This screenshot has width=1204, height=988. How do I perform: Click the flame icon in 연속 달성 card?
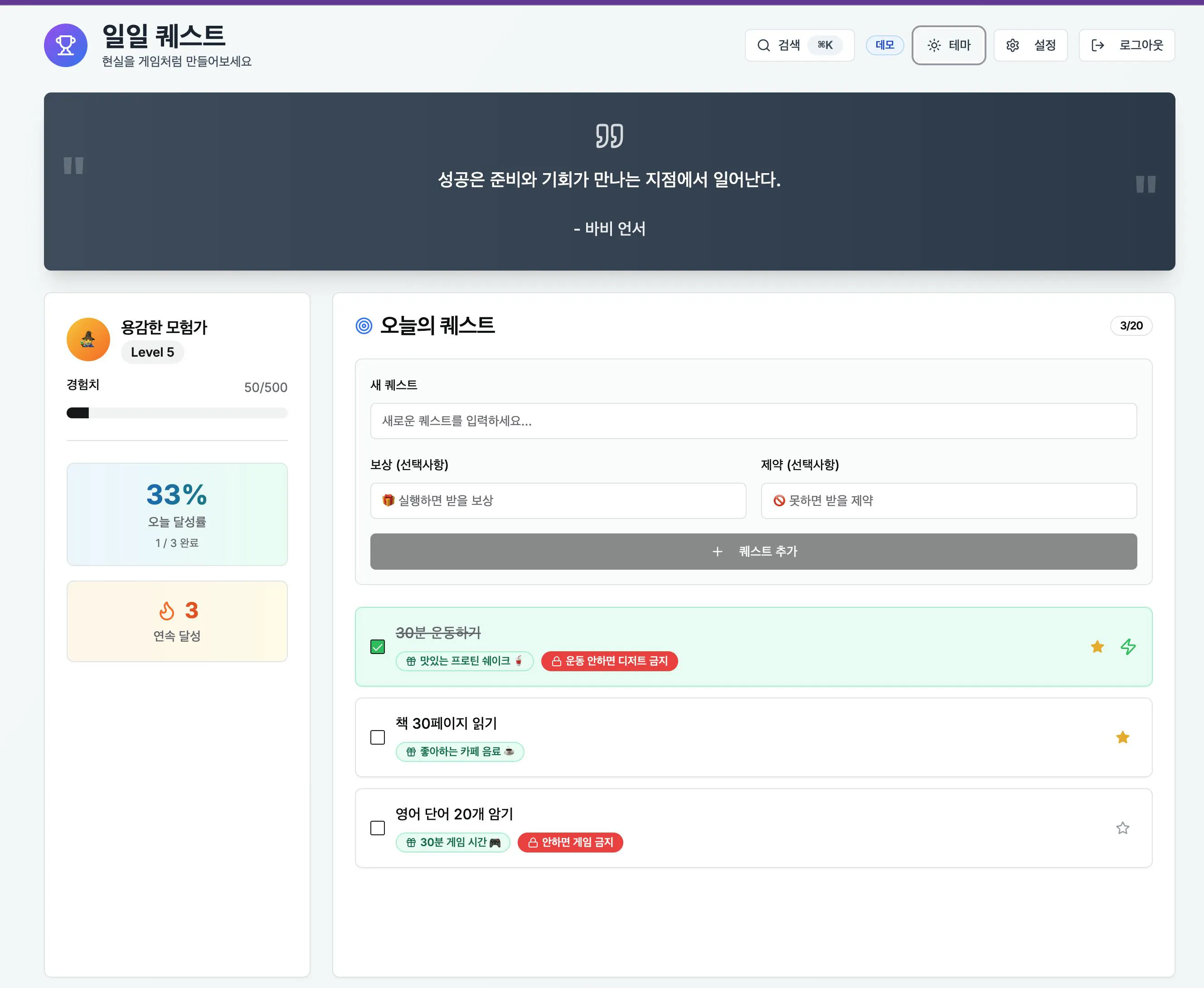167,610
